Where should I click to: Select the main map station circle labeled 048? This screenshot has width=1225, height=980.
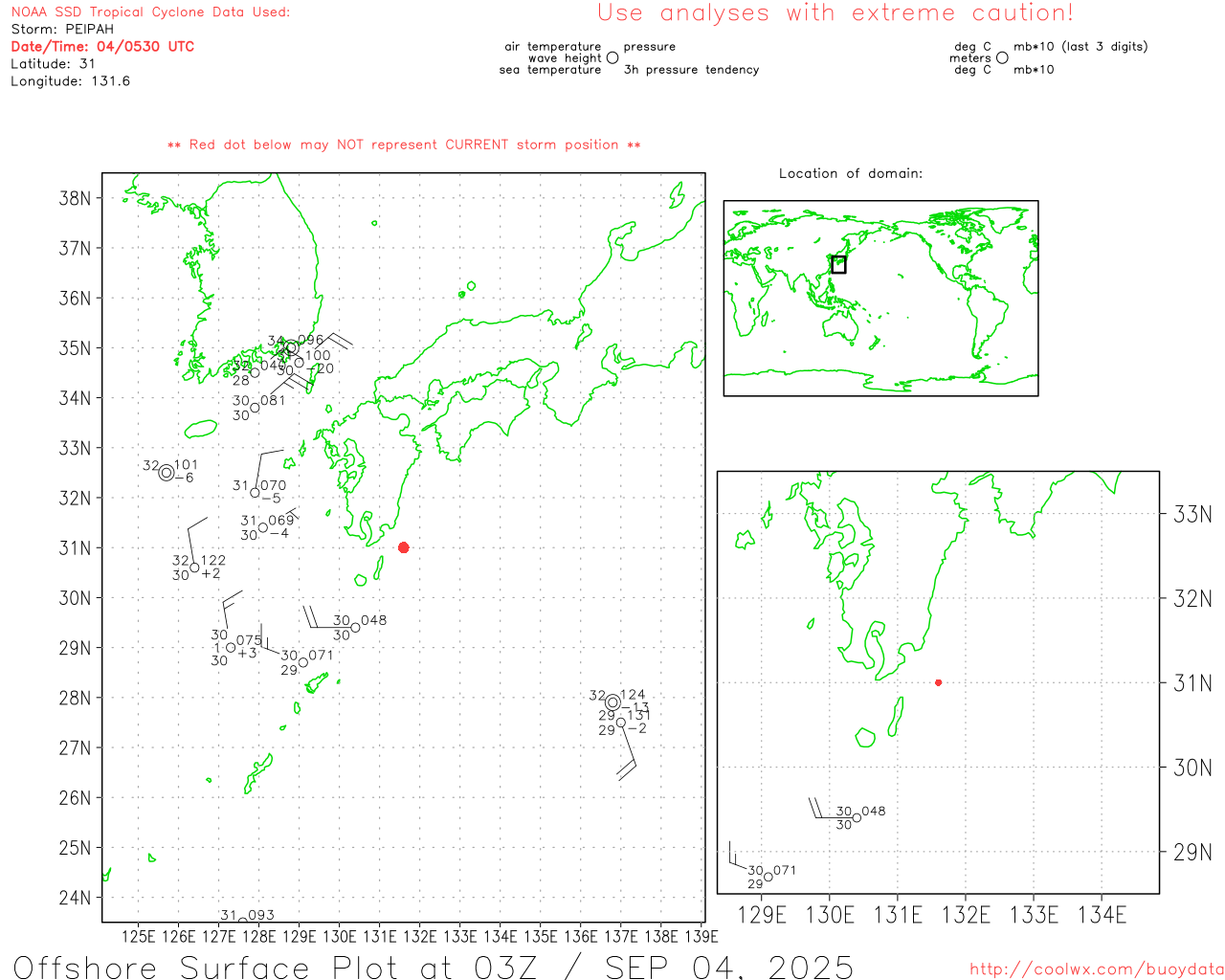pyautogui.click(x=355, y=628)
